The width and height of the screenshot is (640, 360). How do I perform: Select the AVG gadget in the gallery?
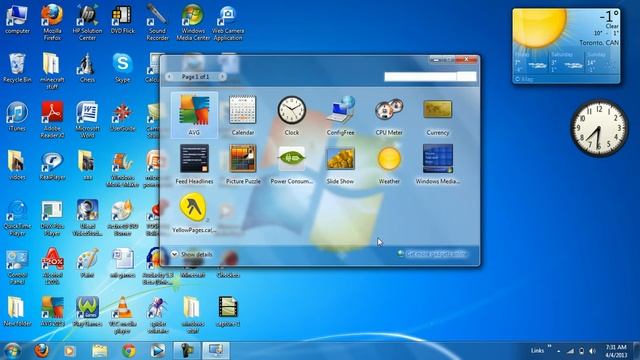click(x=194, y=115)
